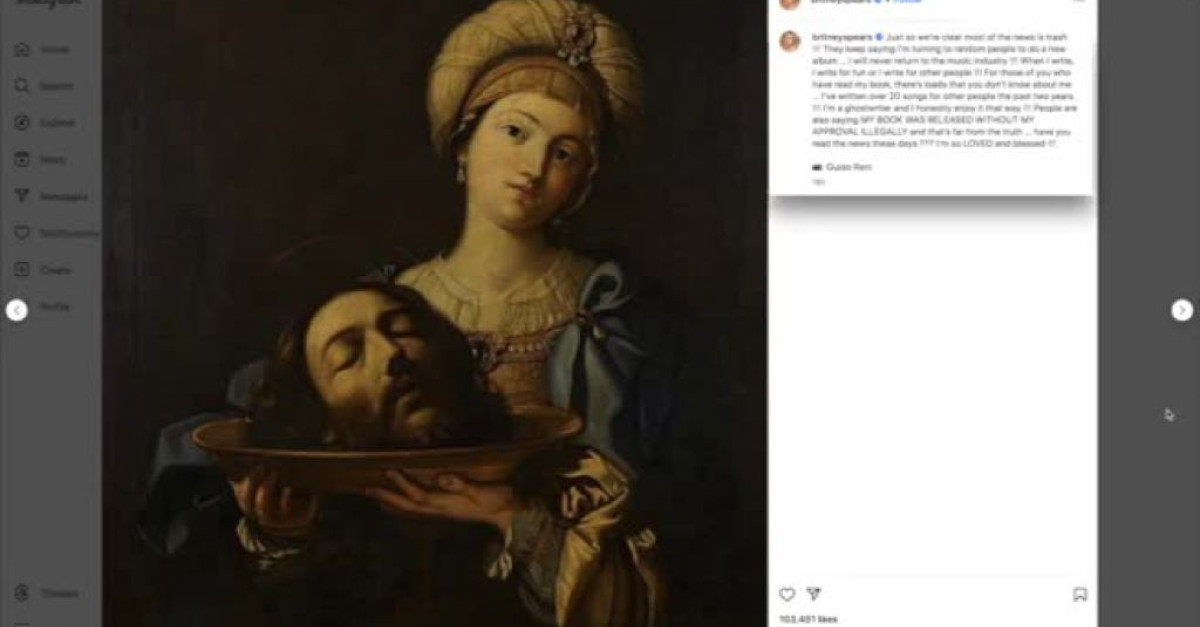Click britneyspears avatar beside the caption
Image resolution: width=1200 pixels, height=627 pixels.
[x=790, y=41]
